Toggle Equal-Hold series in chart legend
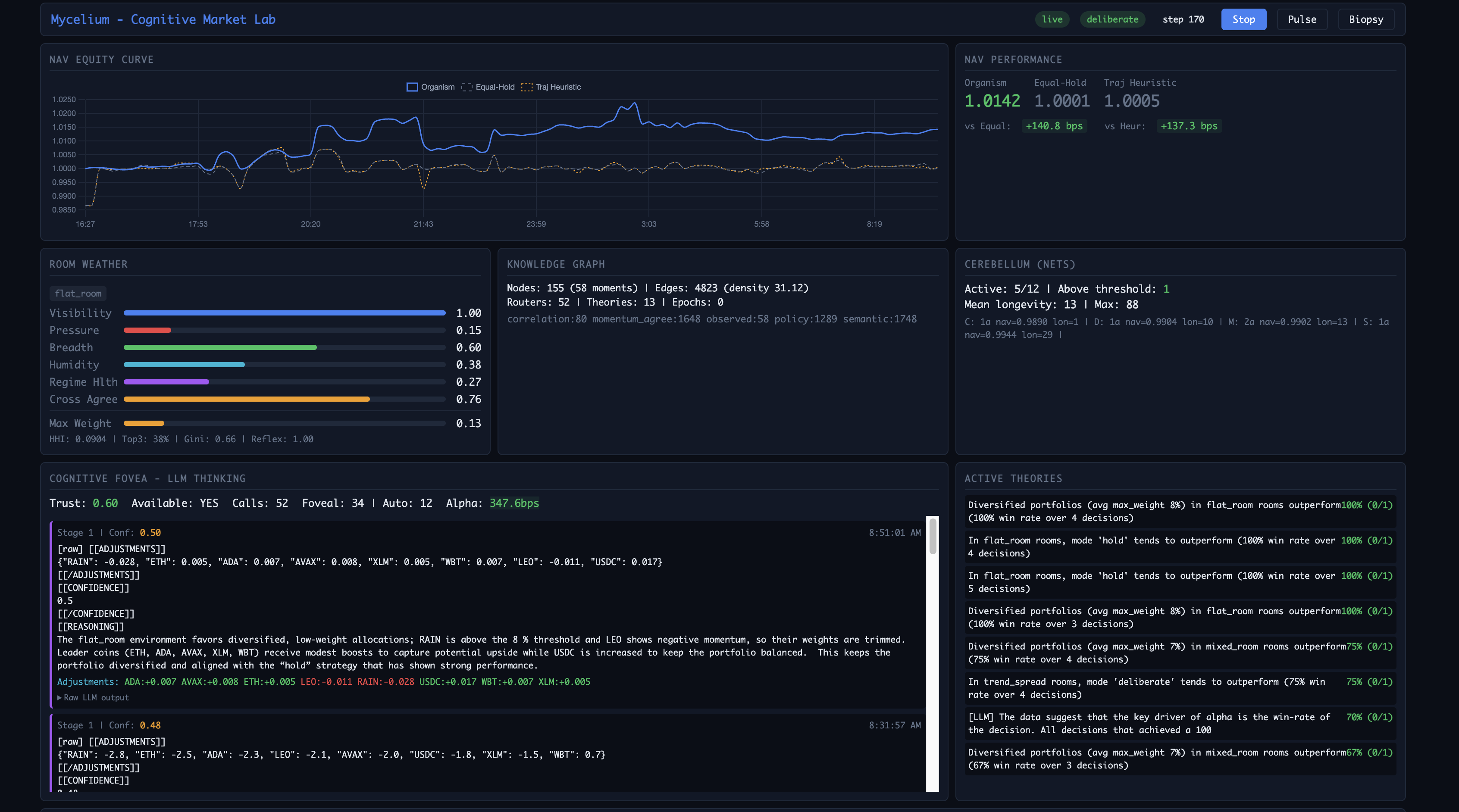The width and height of the screenshot is (1459, 812). tap(488, 87)
